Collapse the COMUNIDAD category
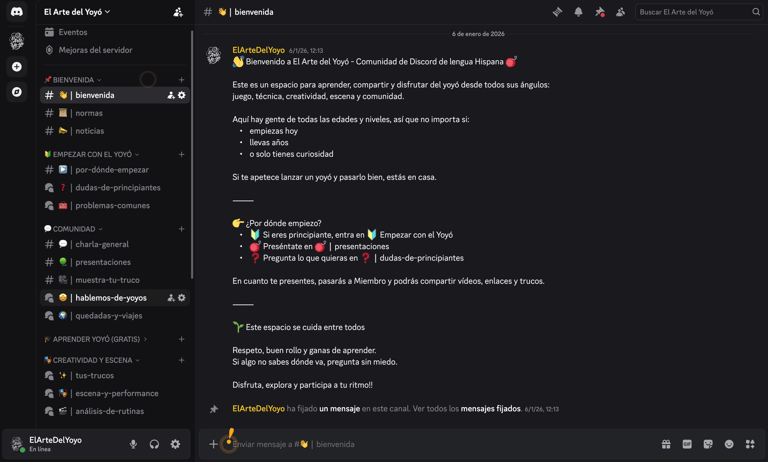The height and width of the screenshot is (462, 768). [x=75, y=229]
